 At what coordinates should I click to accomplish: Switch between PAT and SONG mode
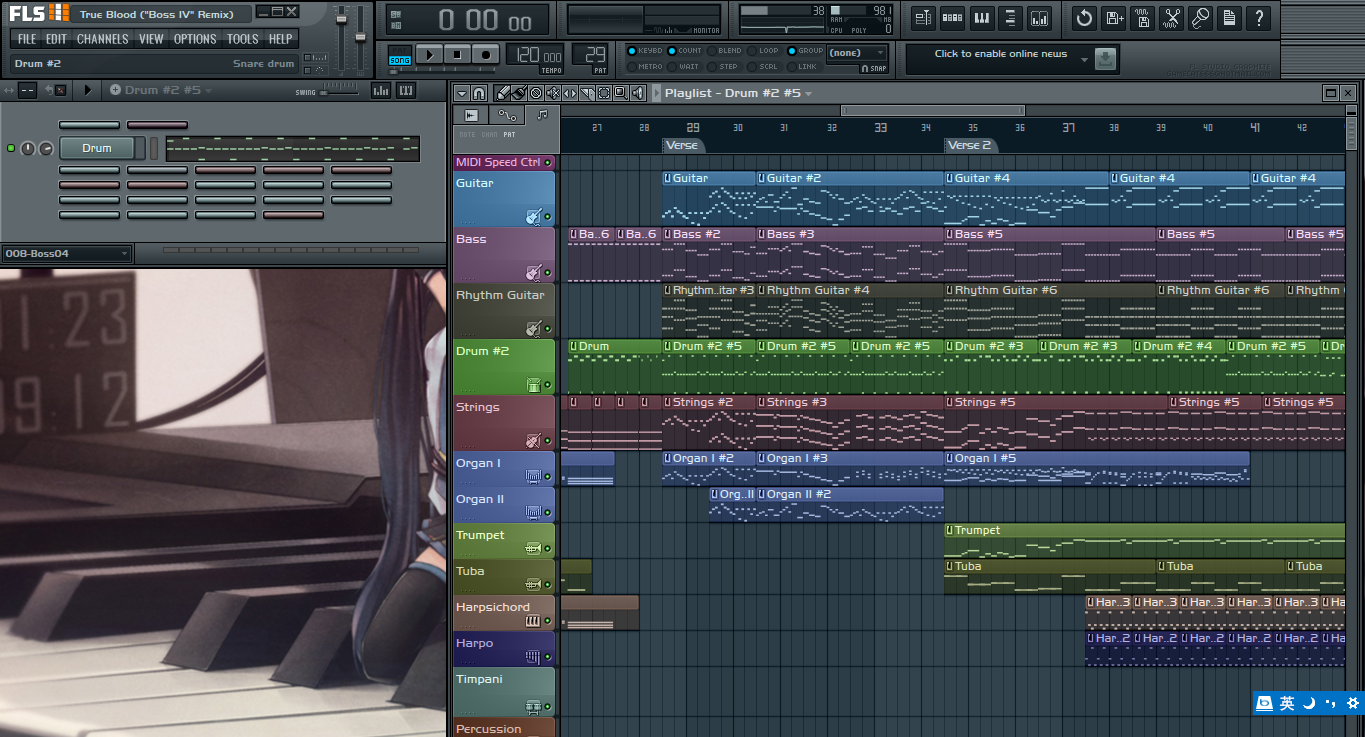400,54
